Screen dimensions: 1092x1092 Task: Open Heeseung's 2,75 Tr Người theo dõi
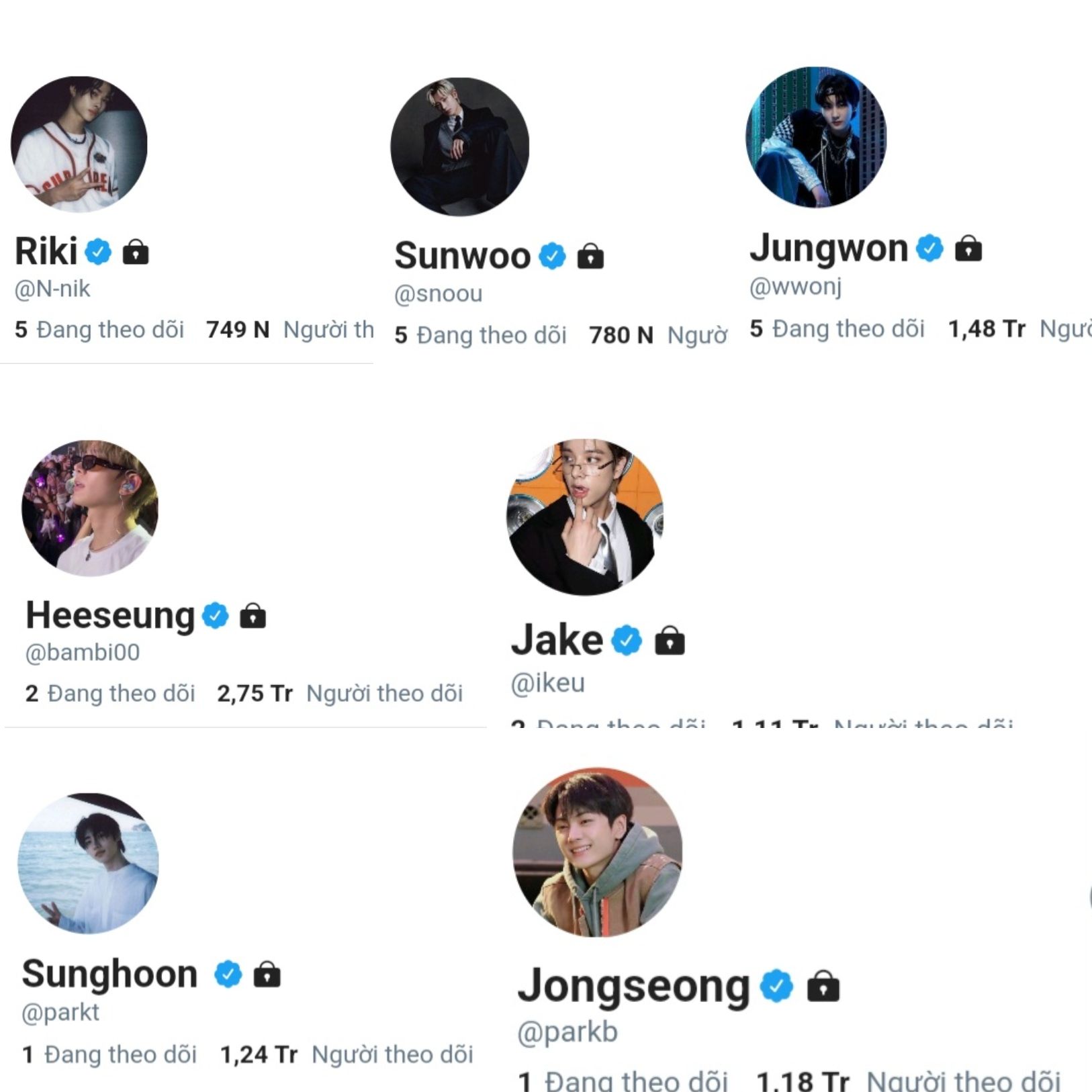click(340, 694)
